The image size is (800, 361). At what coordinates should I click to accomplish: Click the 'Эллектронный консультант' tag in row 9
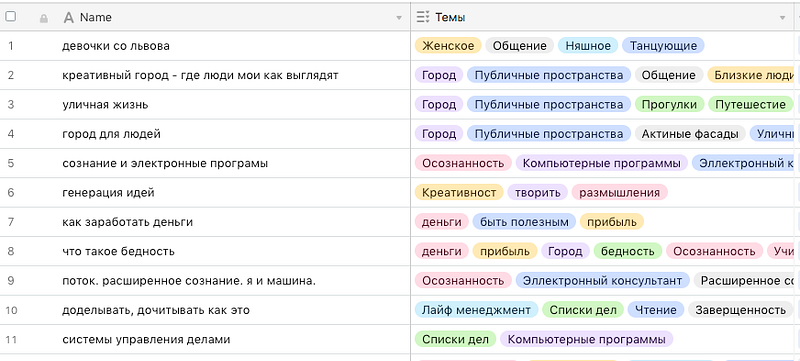pos(602,280)
